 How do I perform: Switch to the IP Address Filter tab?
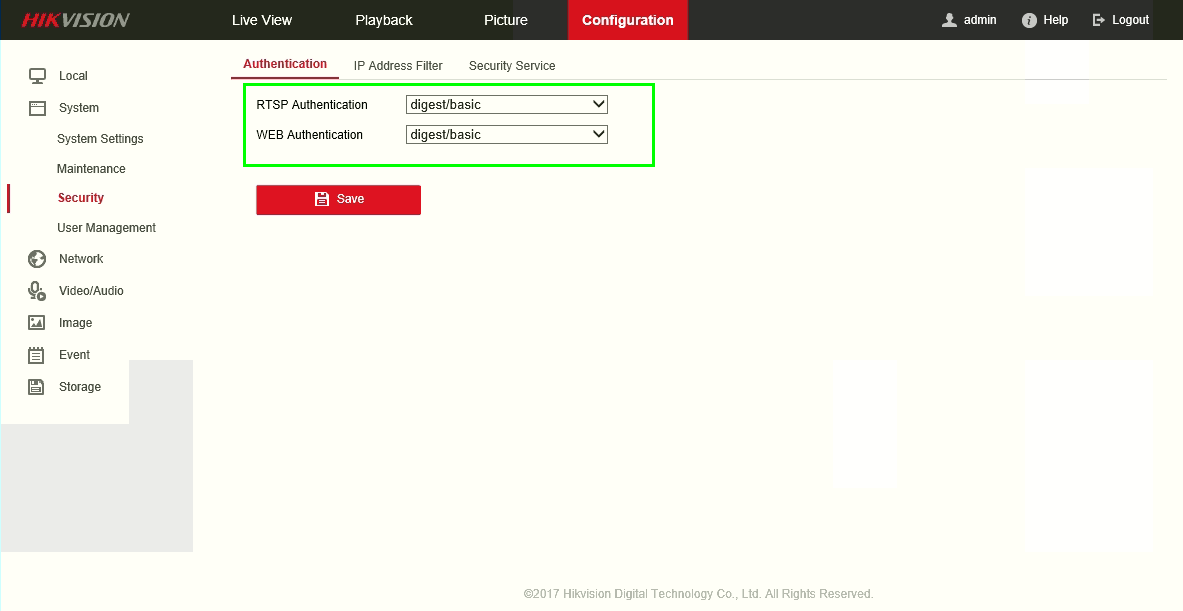pyautogui.click(x=397, y=65)
